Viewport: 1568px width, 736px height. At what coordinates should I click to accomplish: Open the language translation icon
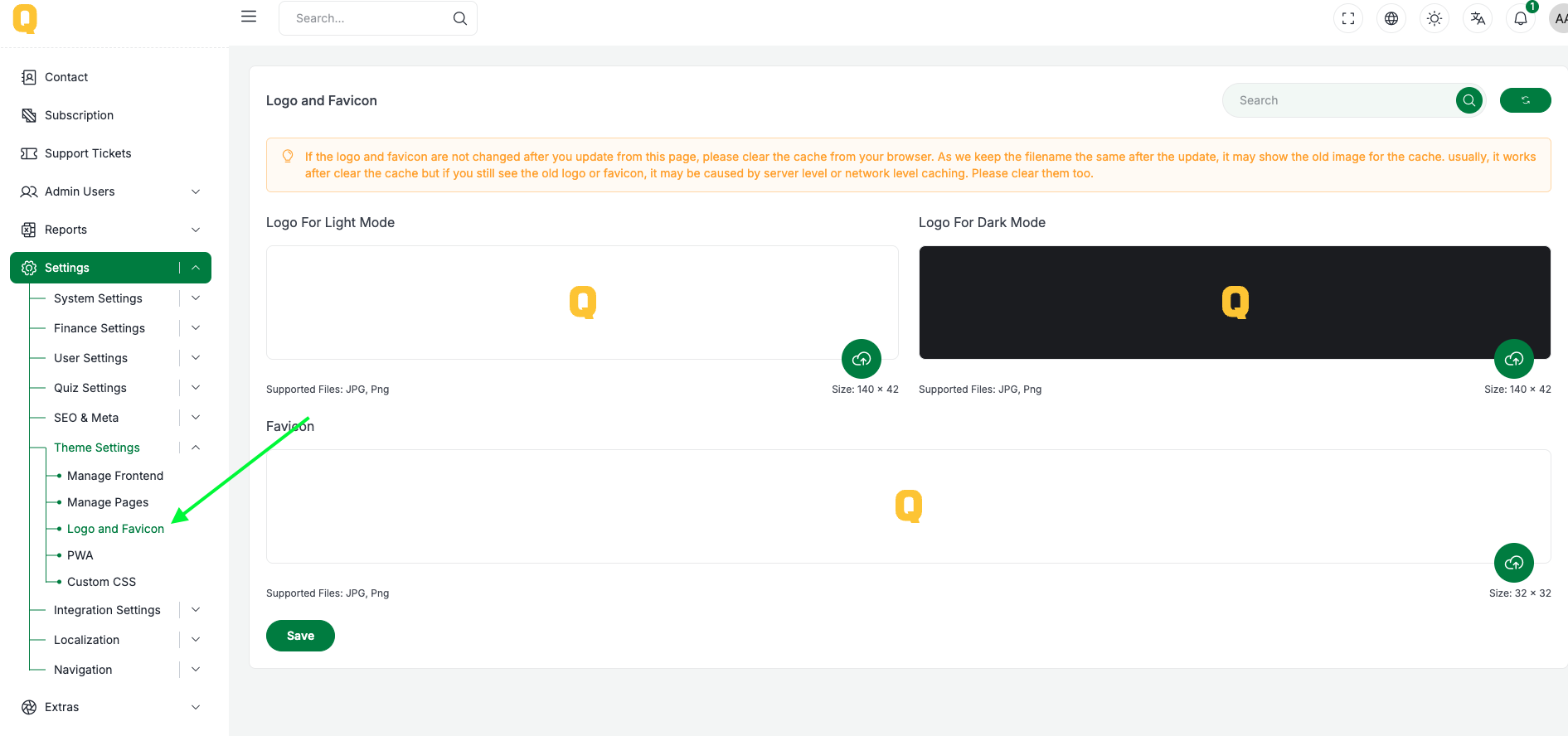tap(1478, 18)
